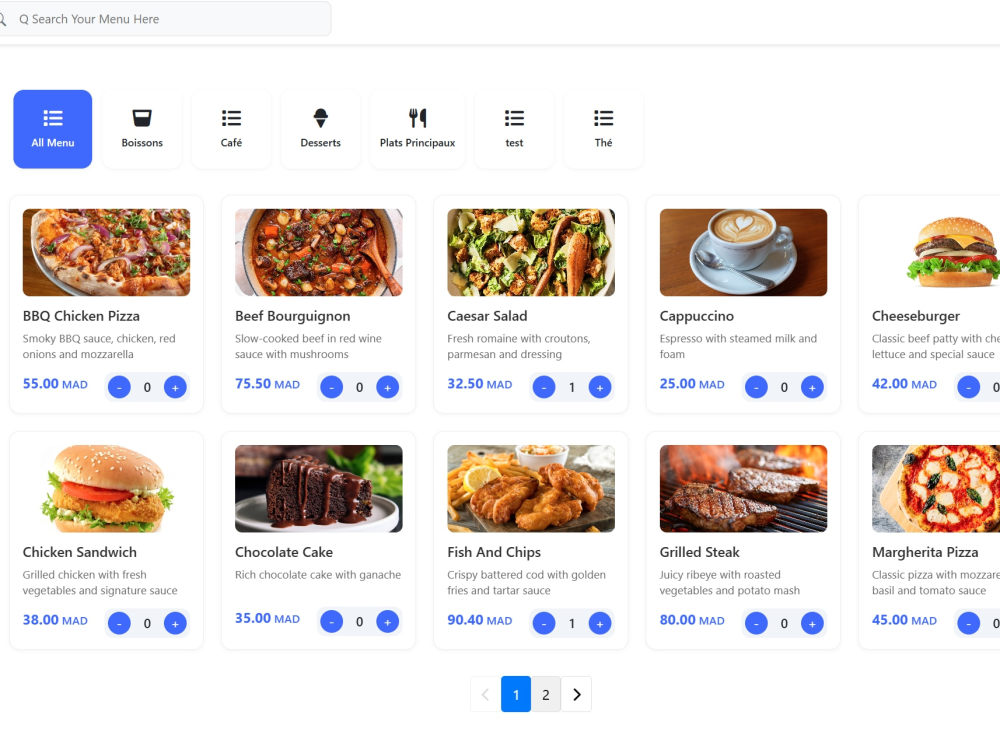This screenshot has height=750, width=1000.
Task: Open the Chocolate Cake photo
Action: [x=319, y=489]
